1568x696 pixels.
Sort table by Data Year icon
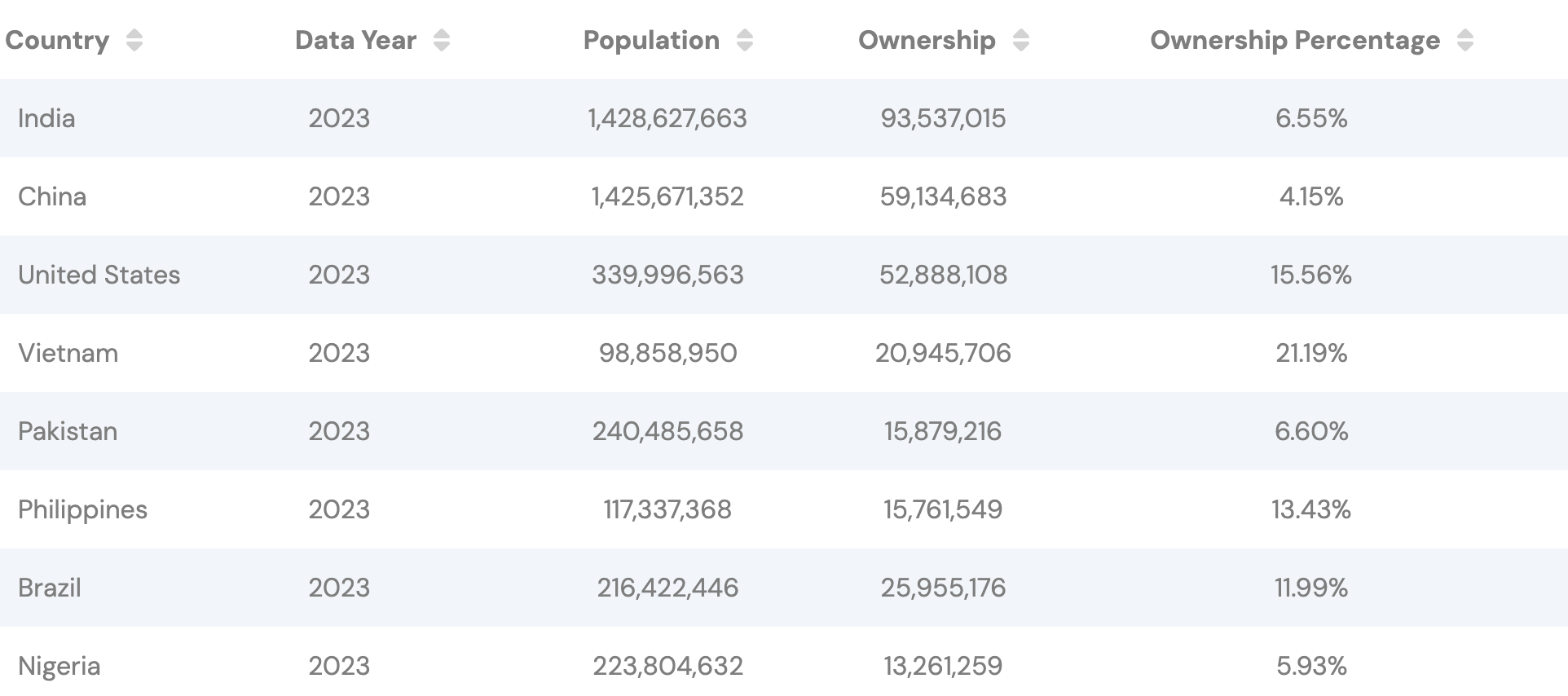442,41
